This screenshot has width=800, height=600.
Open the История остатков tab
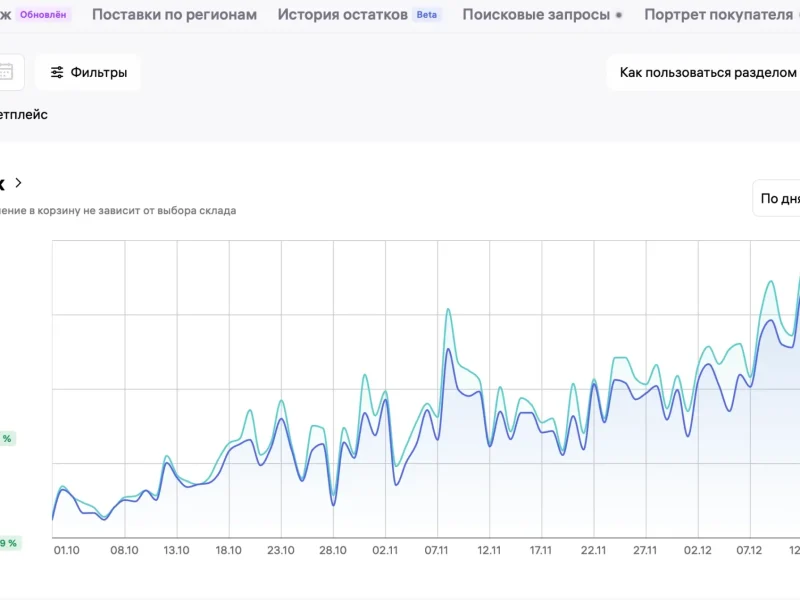click(342, 15)
